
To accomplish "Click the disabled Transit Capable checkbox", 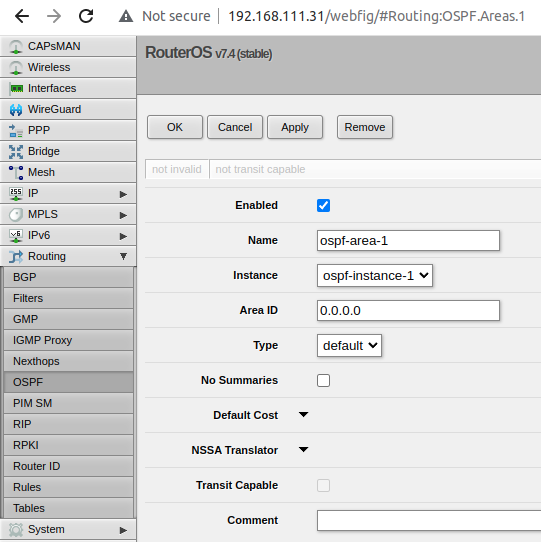I will [324, 485].
